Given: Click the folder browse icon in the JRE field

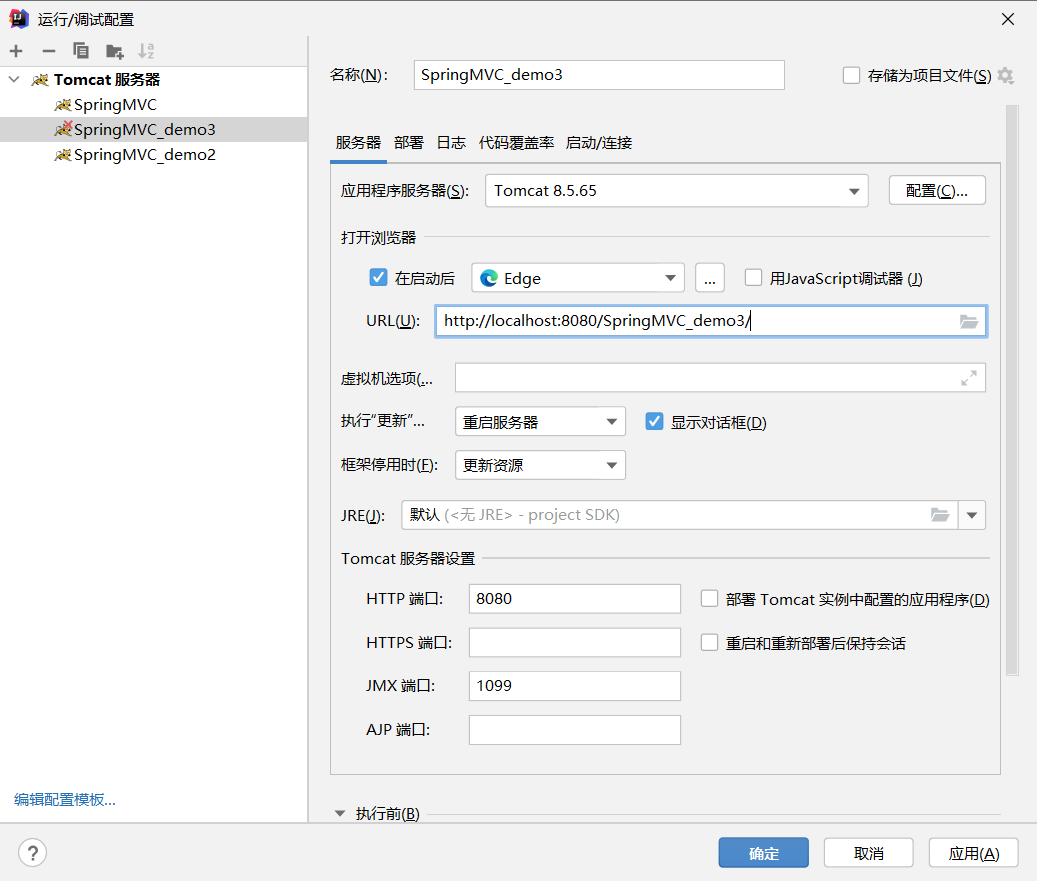Looking at the screenshot, I should click(x=940, y=515).
